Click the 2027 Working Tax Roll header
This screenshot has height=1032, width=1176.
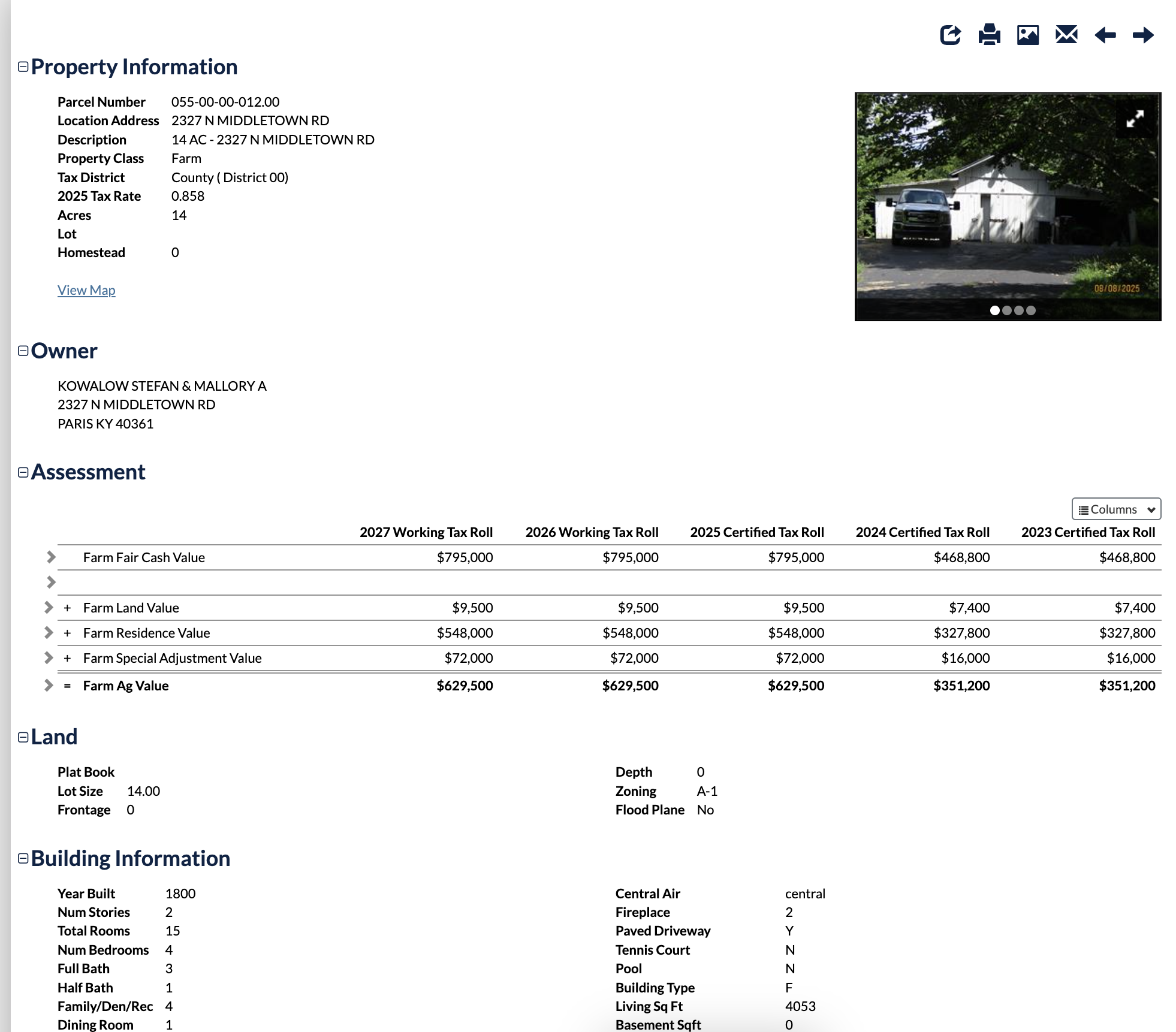click(426, 532)
